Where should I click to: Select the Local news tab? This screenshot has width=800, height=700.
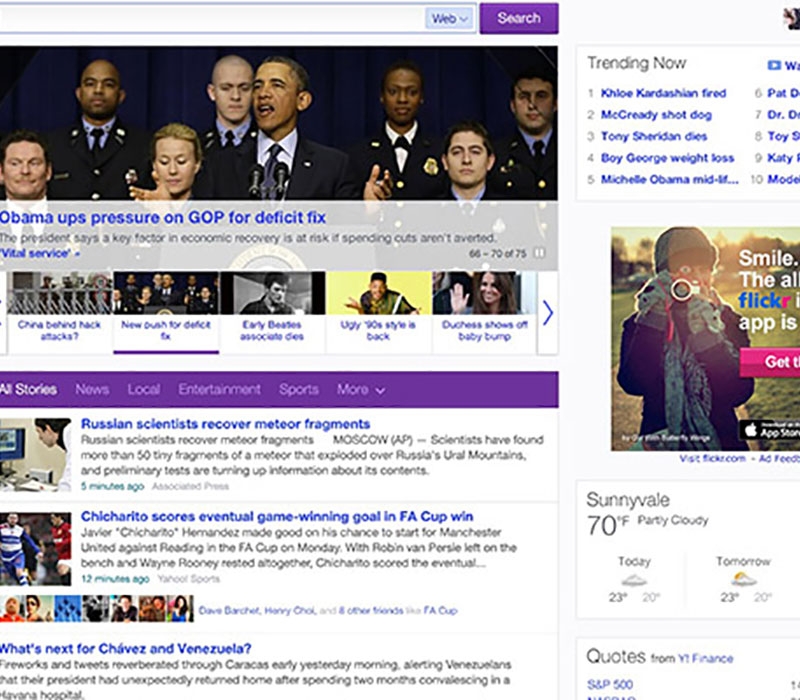(x=144, y=389)
